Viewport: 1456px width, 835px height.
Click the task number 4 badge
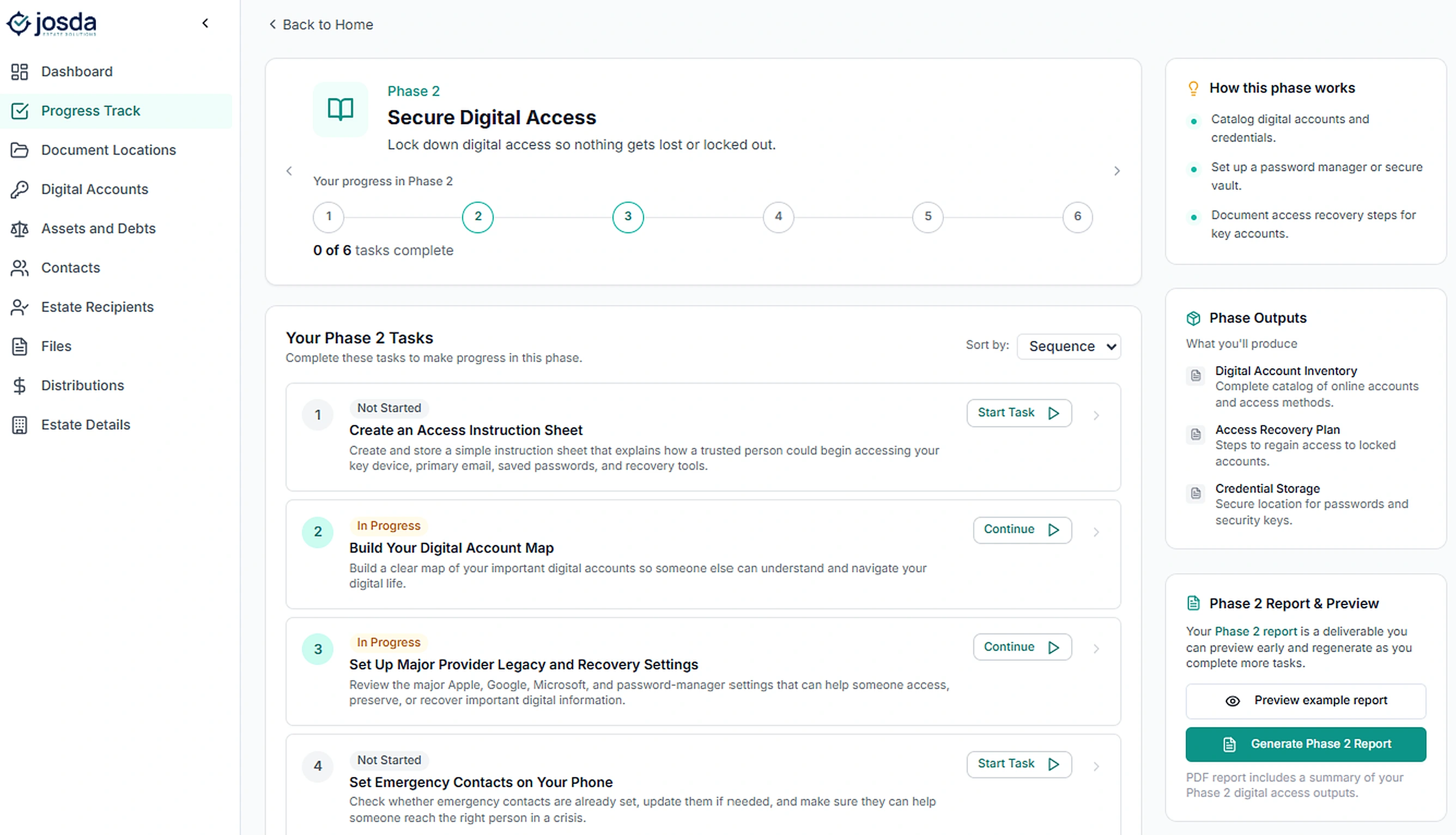click(x=318, y=766)
